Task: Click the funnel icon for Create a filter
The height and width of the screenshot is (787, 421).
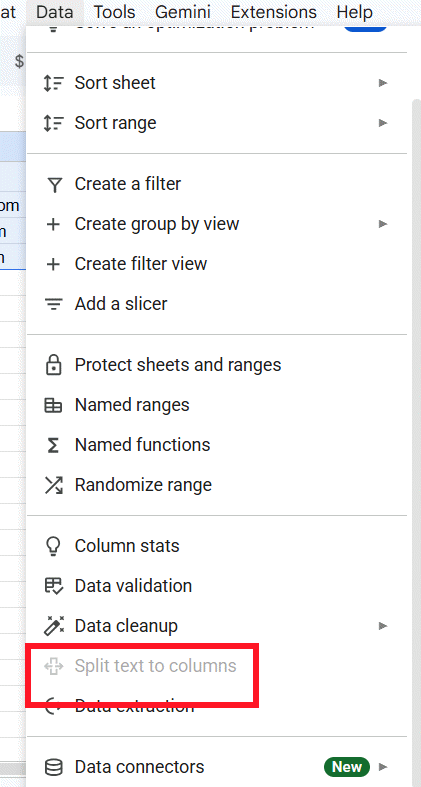Action: tap(53, 185)
